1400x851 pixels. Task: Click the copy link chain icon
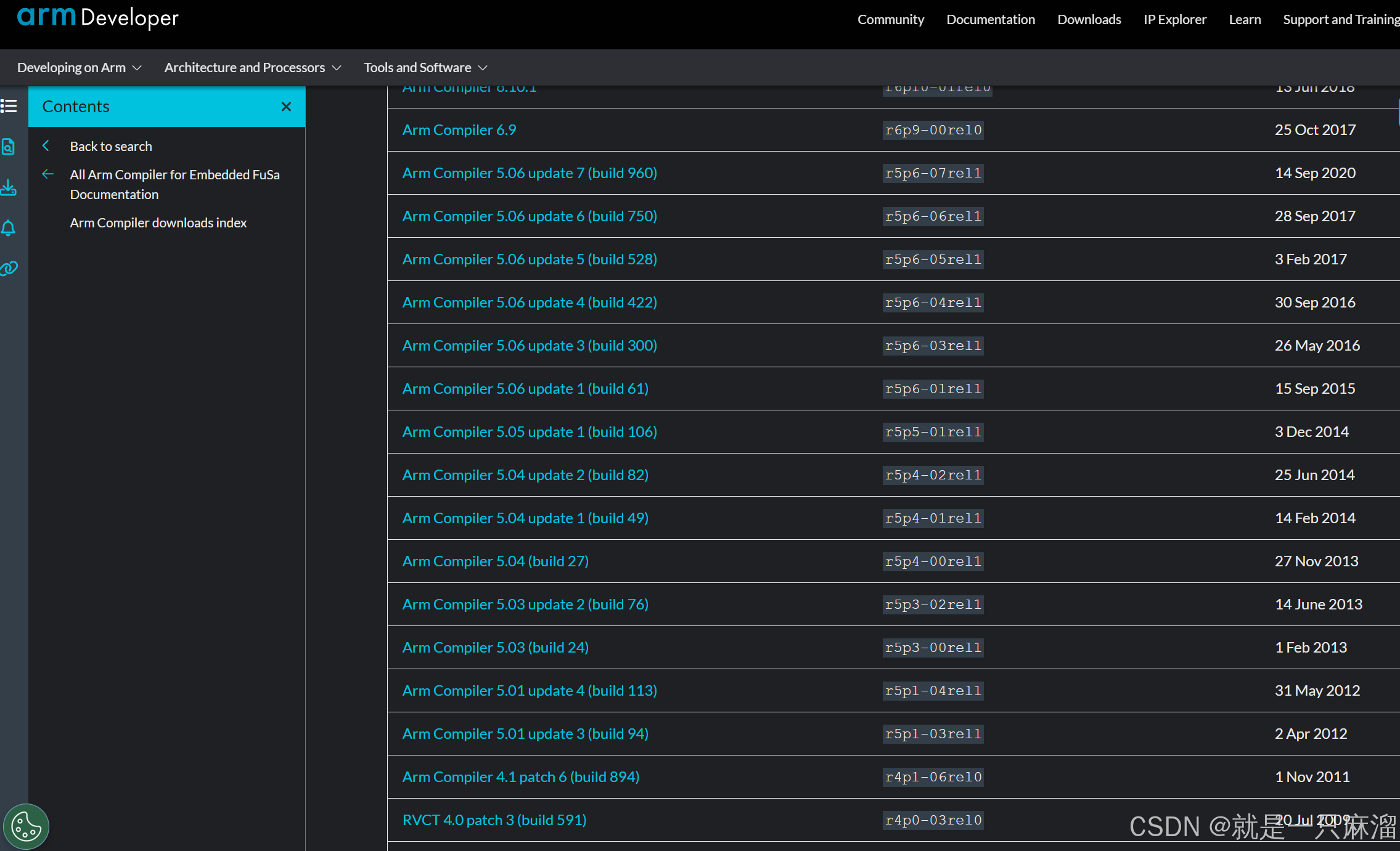[9, 268]
